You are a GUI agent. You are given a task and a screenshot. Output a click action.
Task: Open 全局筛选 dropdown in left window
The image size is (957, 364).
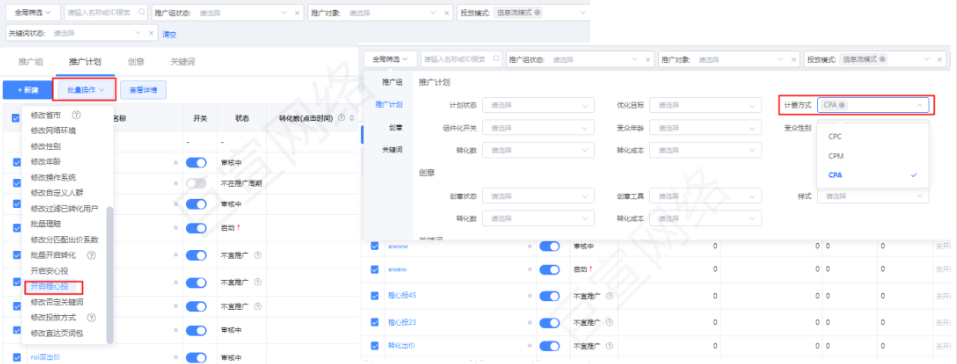click(x=33, y=13)
